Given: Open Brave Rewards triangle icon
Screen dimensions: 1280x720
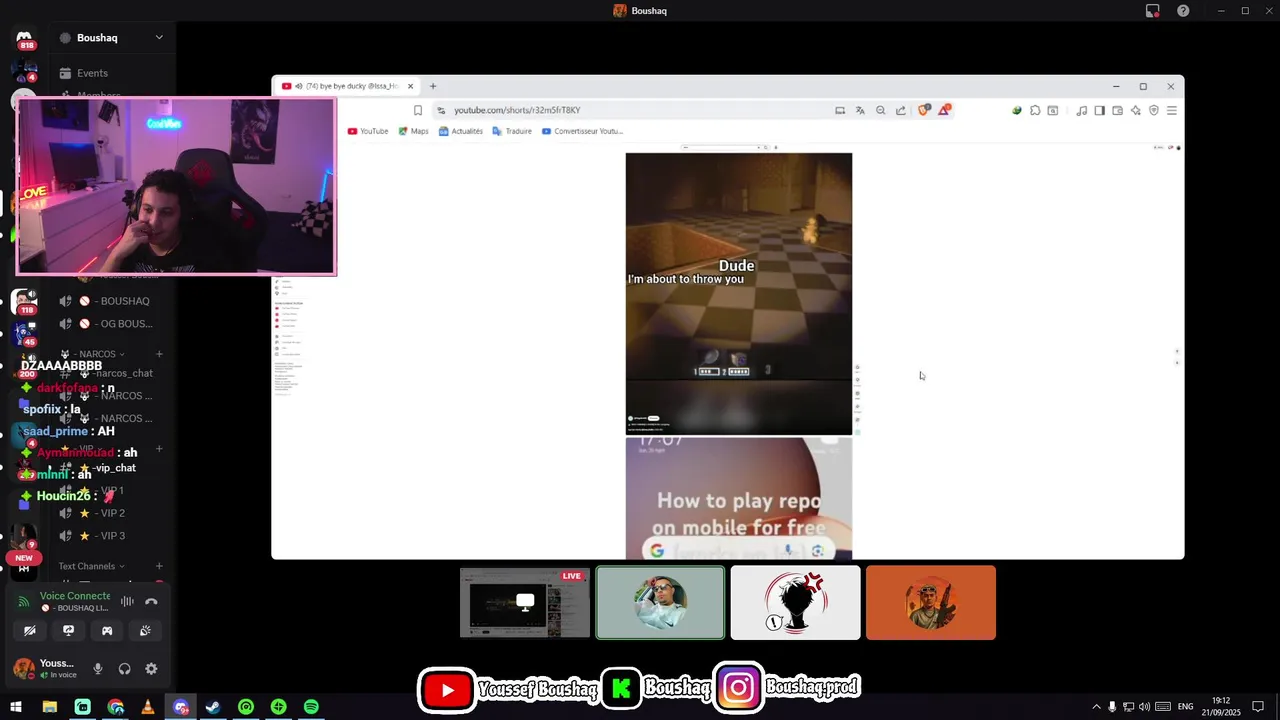Looking at the screenshot, I should 944,110.
